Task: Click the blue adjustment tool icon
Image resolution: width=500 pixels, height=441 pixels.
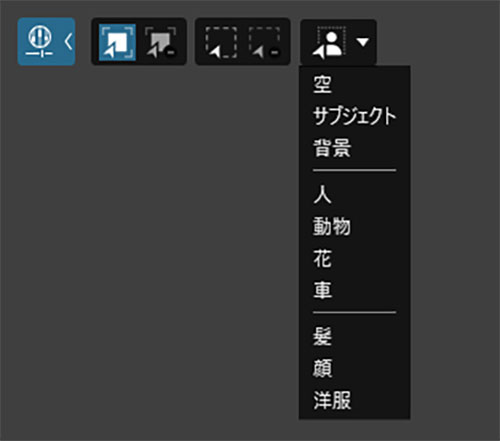Action: 40,42
